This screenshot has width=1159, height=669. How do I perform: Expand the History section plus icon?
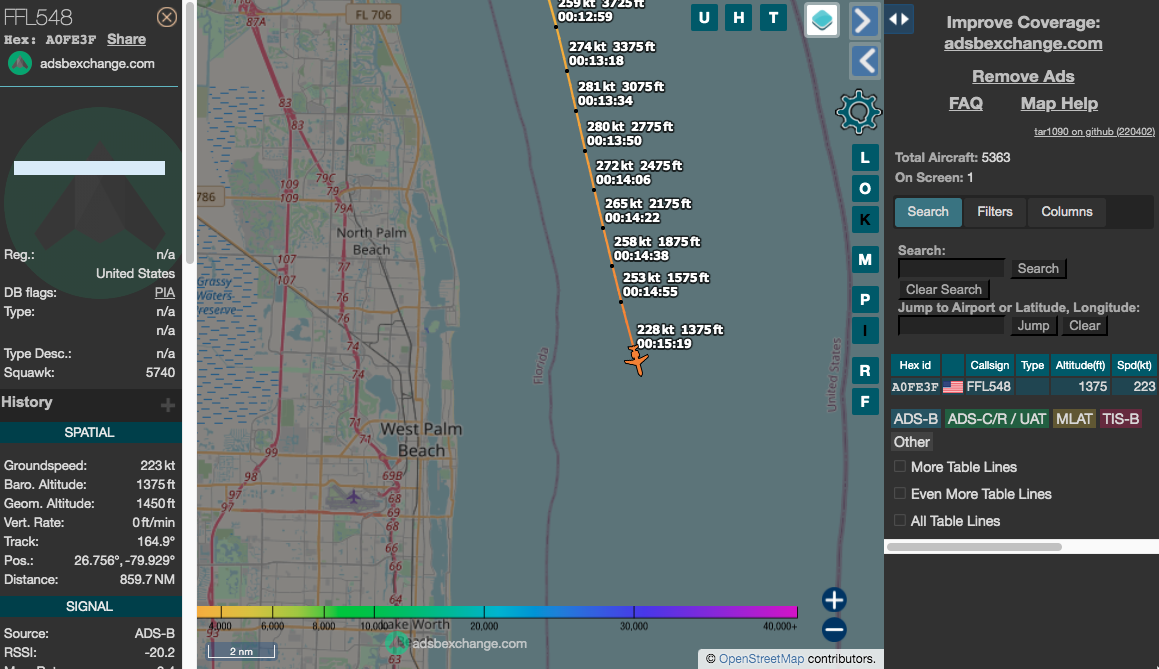pos(168,404)
